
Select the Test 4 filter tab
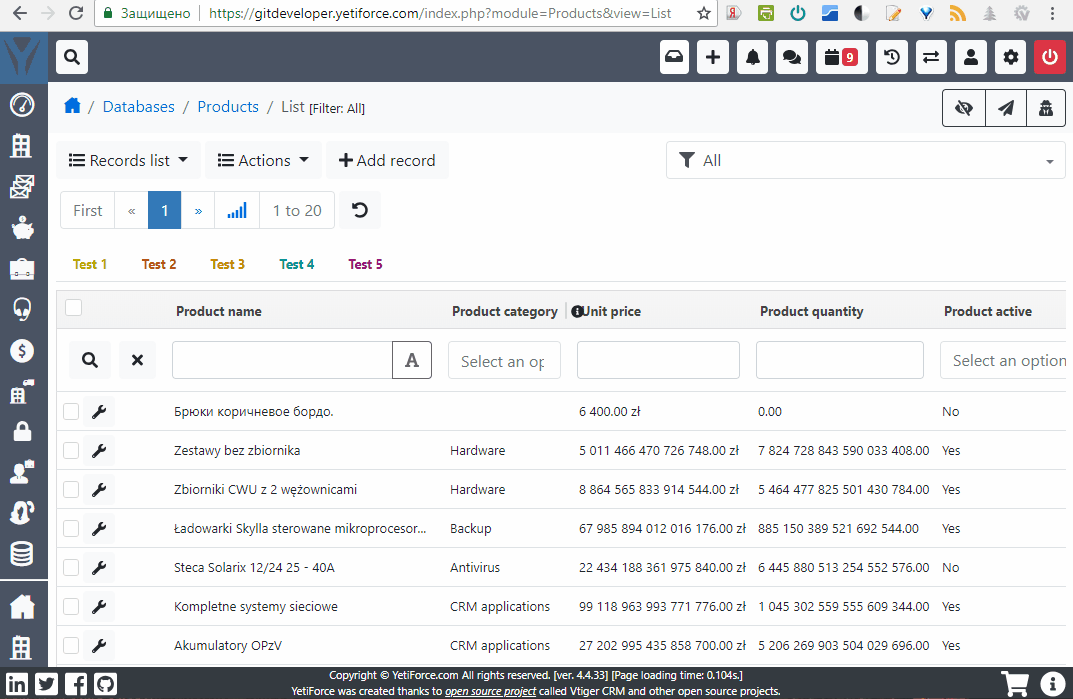(x=296, y=264)
